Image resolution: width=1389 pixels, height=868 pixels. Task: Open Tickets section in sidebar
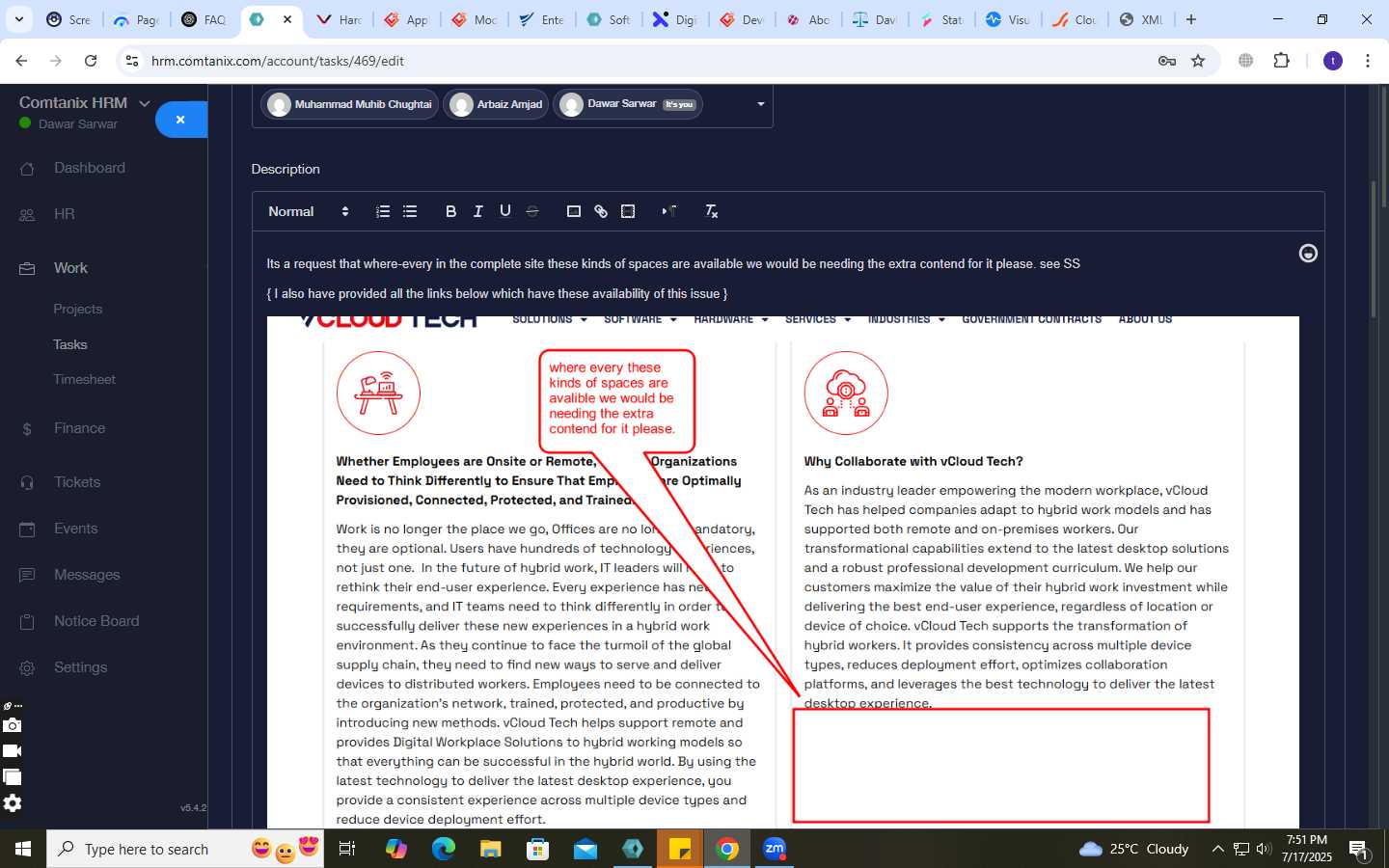coord(77,482)
